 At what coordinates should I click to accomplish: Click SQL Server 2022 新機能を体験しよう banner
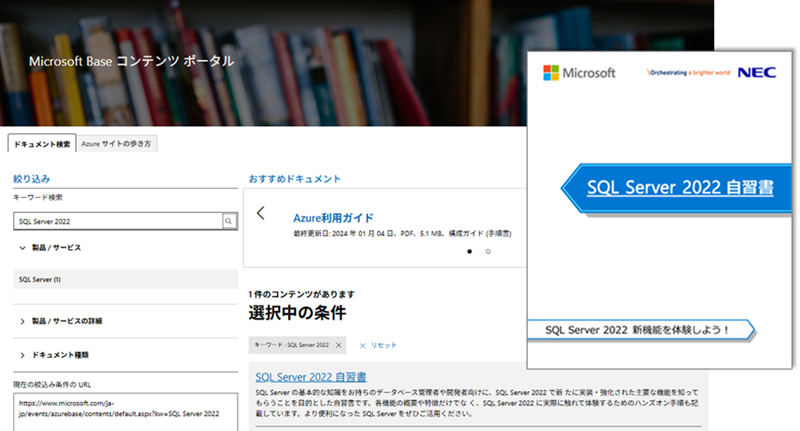640,329
